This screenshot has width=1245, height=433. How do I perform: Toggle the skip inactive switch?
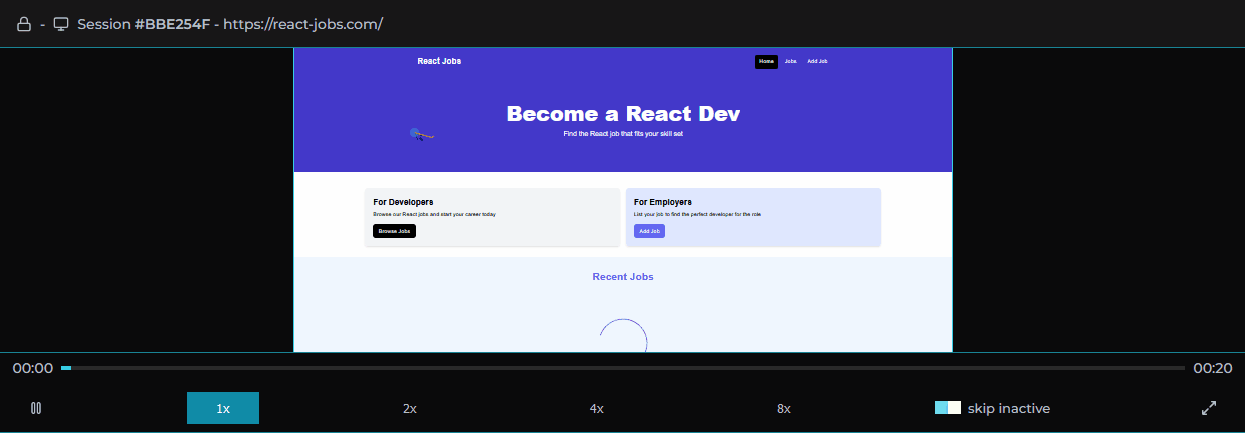pos(947,408)
